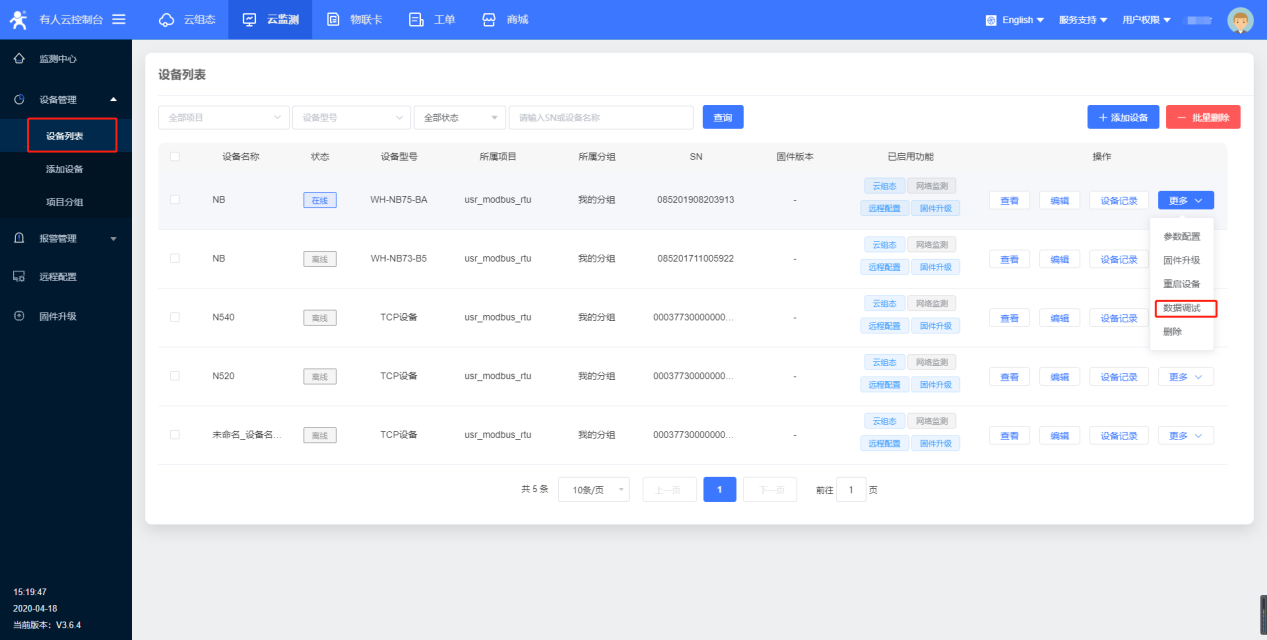The image size is (1267, 640).
Task: Click 设备记录 for device N540
Action: [x=1119, y=318]
